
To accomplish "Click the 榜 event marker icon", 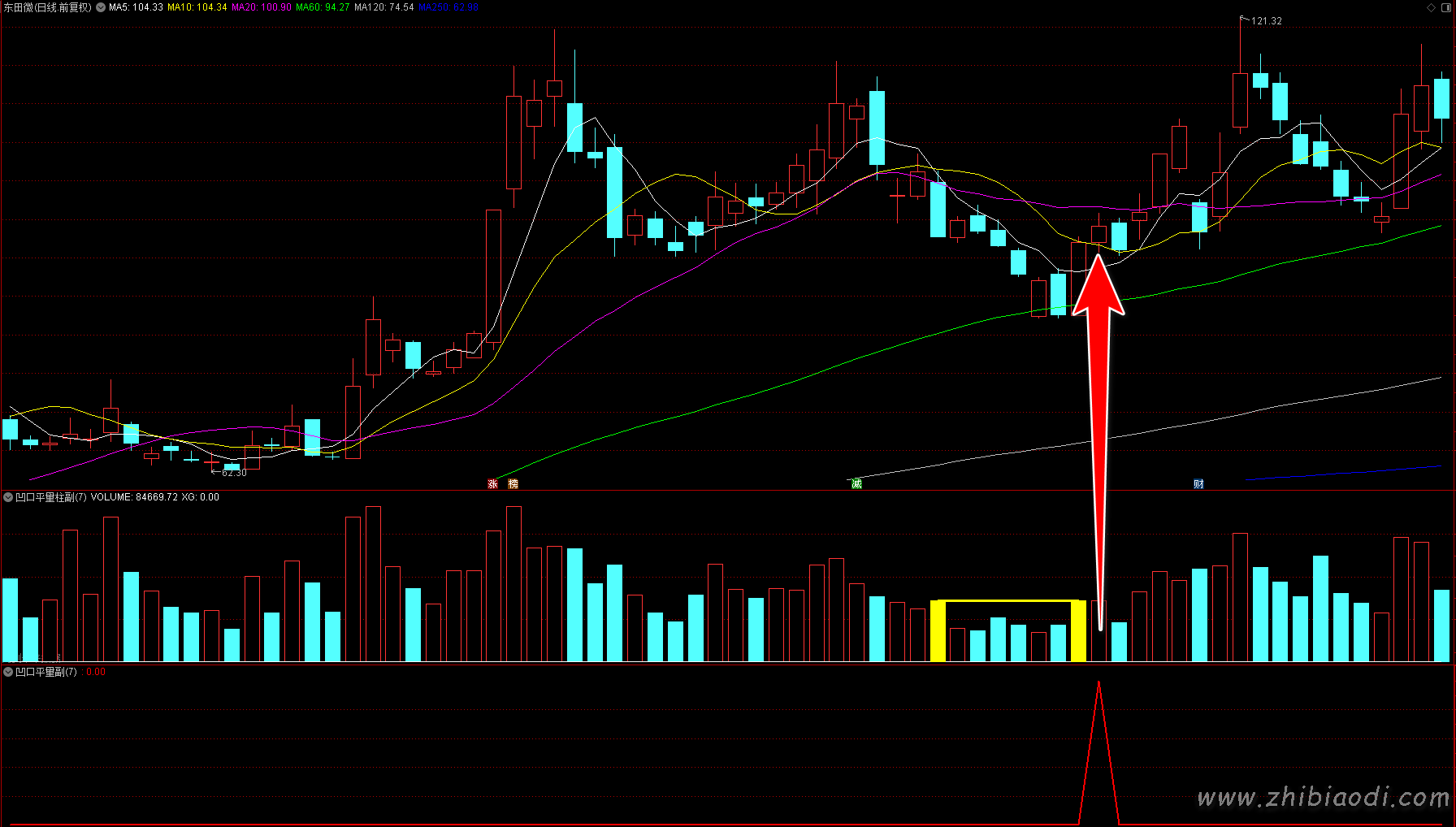I will (x=513, y=484).
